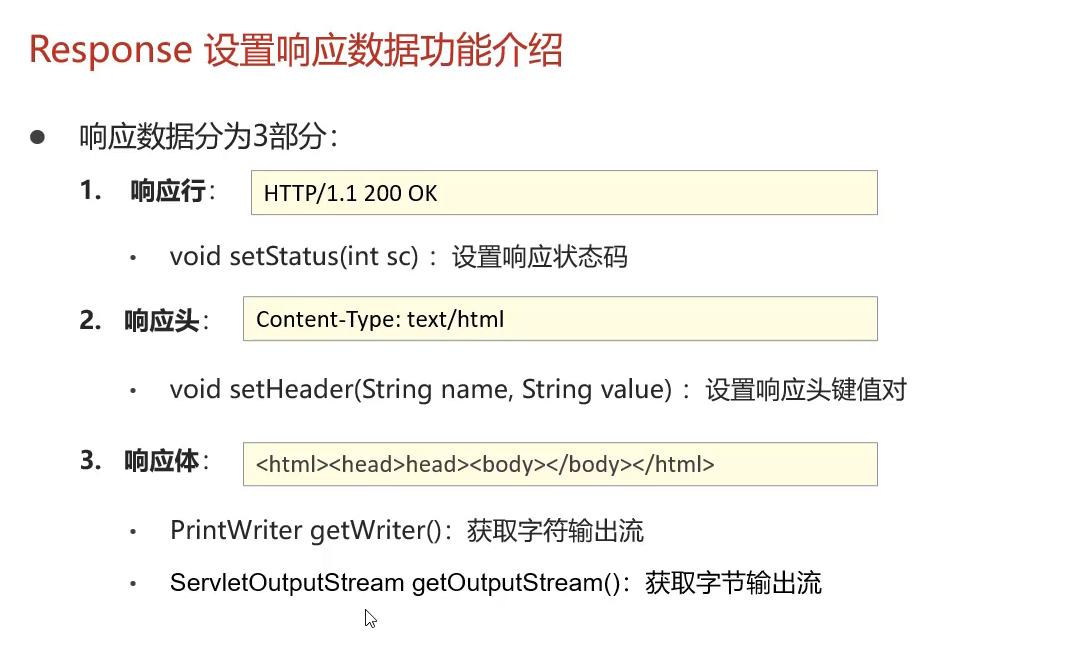Click the '响应行' bold label
Viewport: 1086px width, 662px height.
168,190
